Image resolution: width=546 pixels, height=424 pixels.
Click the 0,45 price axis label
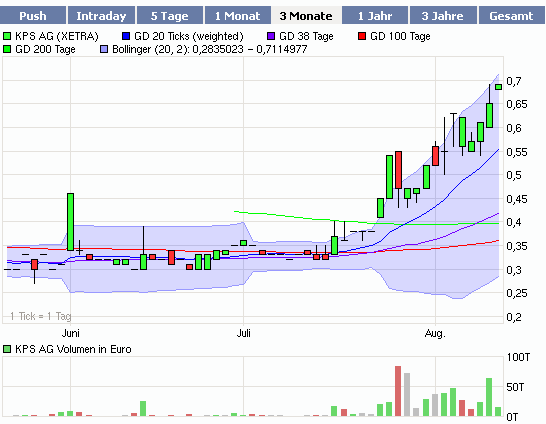pos(517,199)
